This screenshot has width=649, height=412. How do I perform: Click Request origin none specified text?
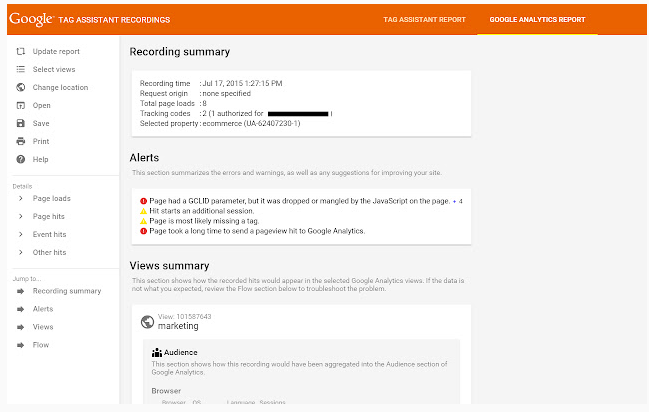(226, 94)
